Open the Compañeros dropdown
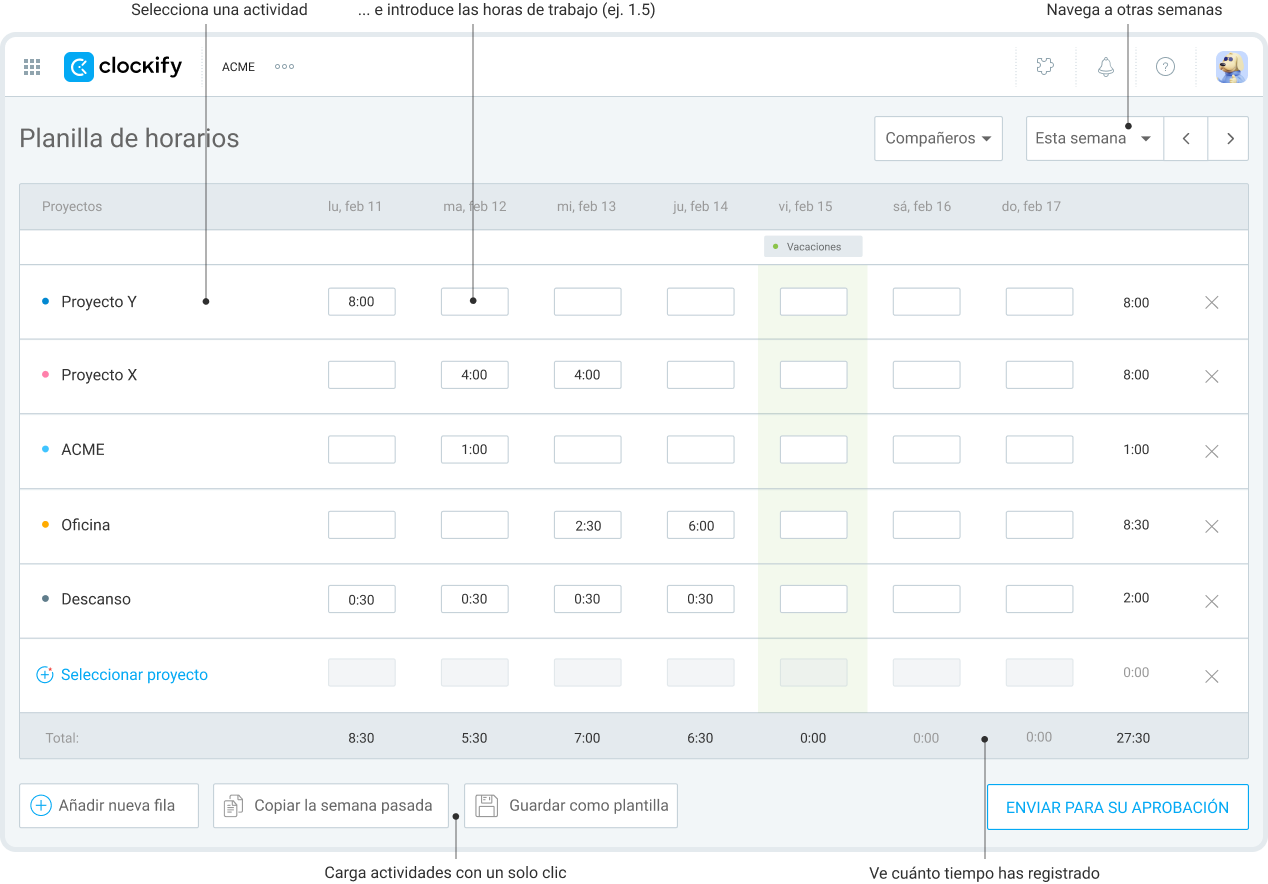1268x884 pixels. [938, 139]
